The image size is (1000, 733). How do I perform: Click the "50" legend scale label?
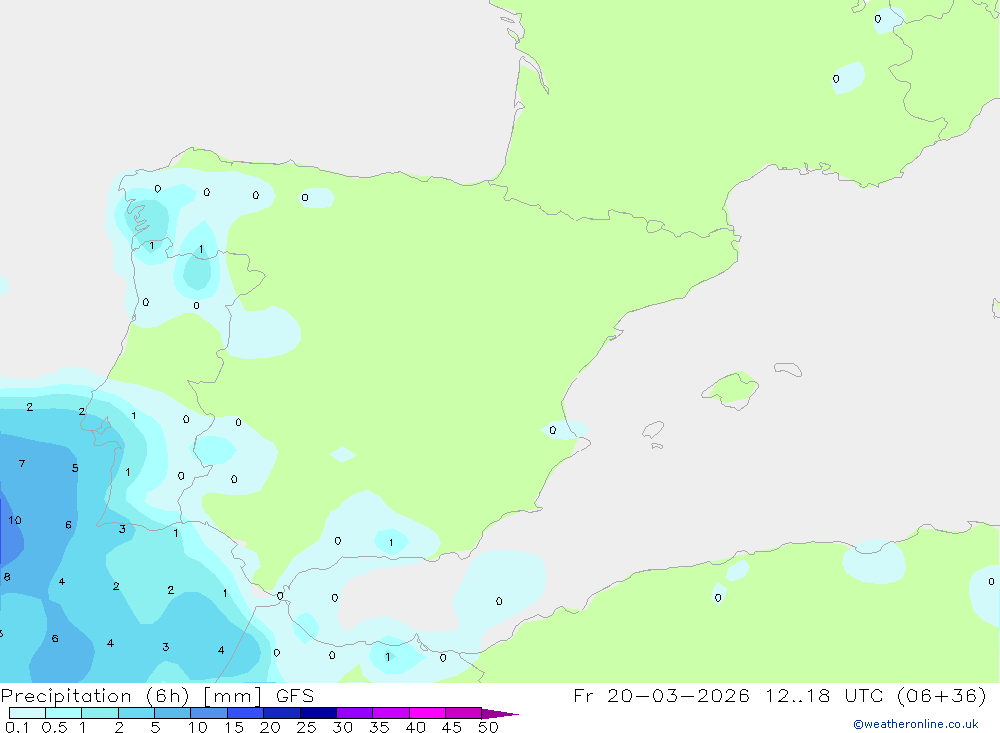489,727
